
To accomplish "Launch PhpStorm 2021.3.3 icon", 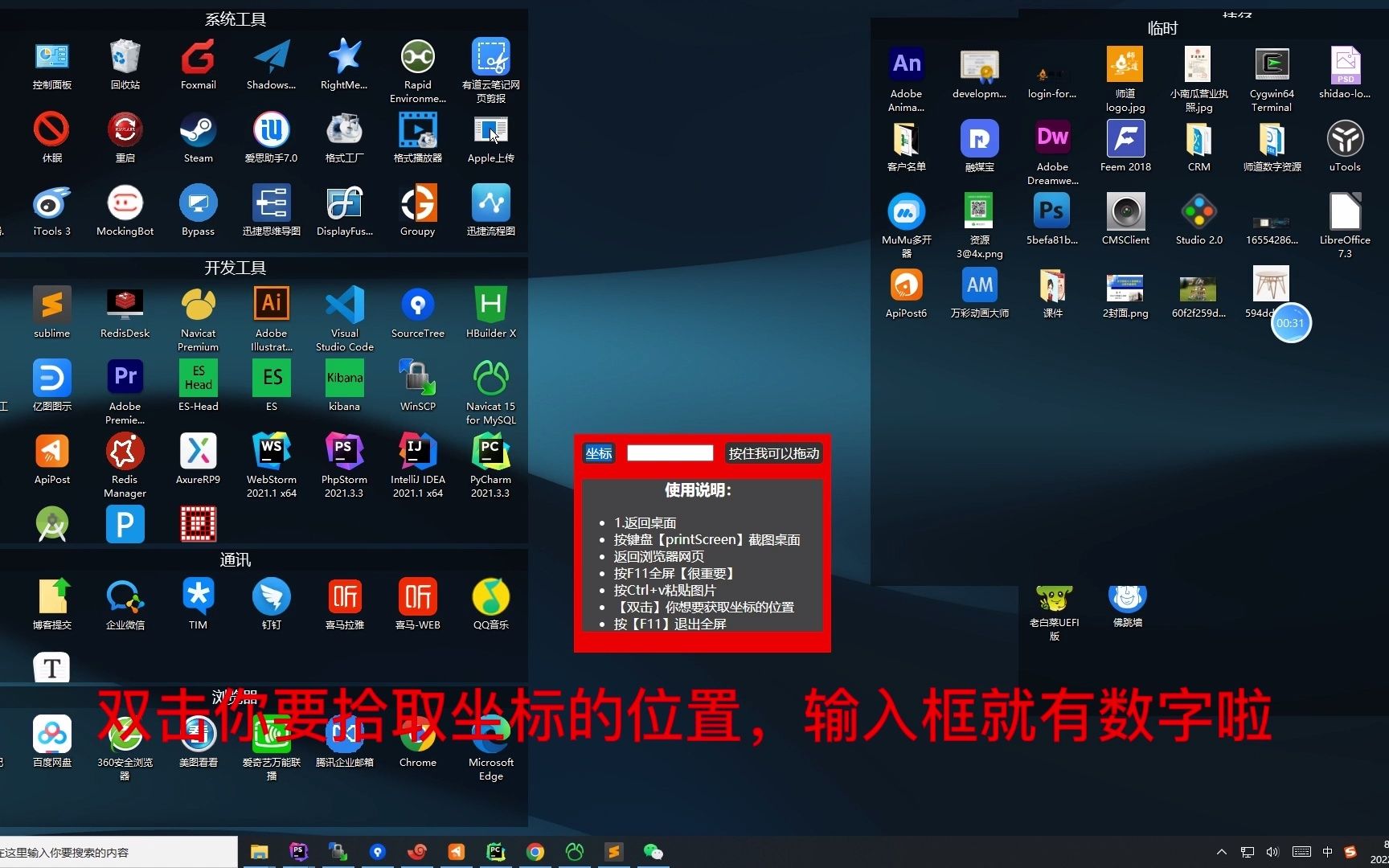I will (x=344, y=465).
